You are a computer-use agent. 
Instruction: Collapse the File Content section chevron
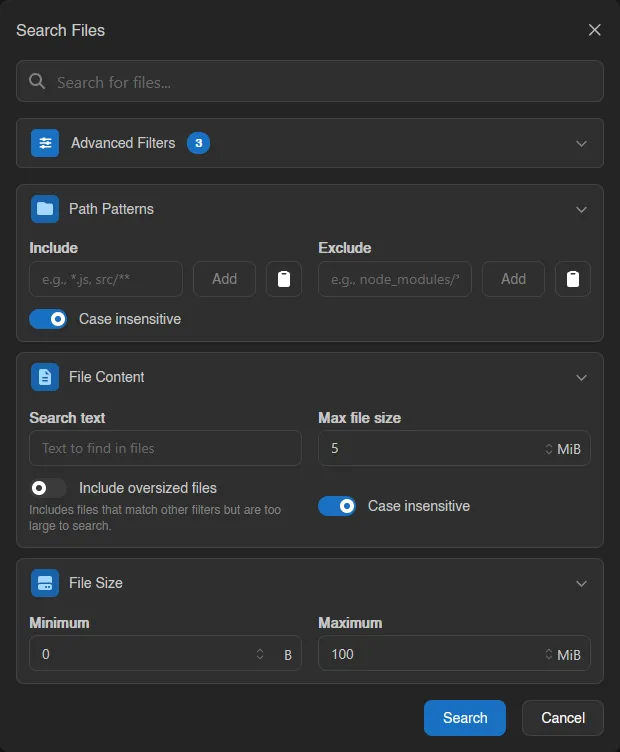[x=581, y=377]
